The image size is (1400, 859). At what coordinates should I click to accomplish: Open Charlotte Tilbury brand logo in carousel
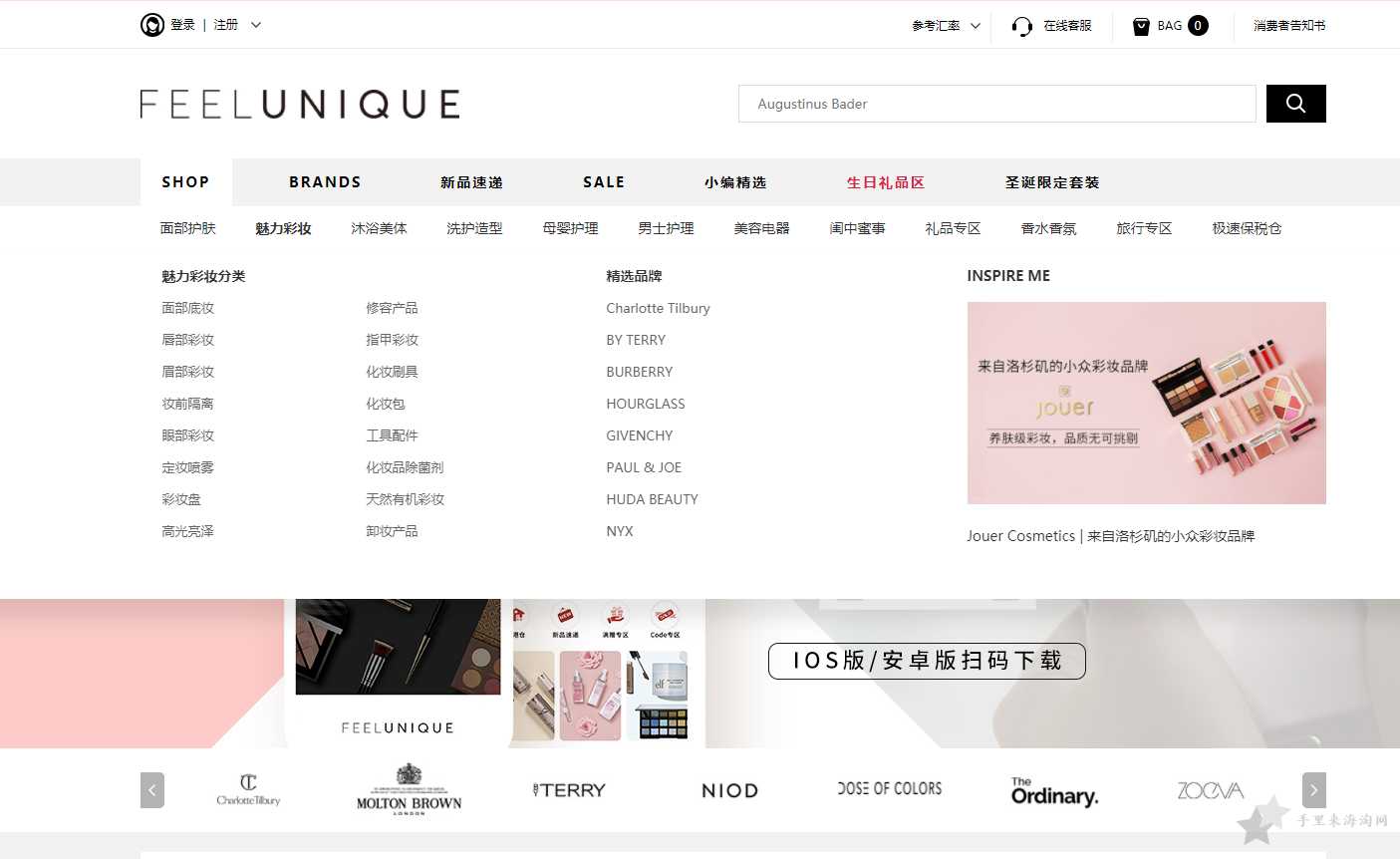click(248, 790)
